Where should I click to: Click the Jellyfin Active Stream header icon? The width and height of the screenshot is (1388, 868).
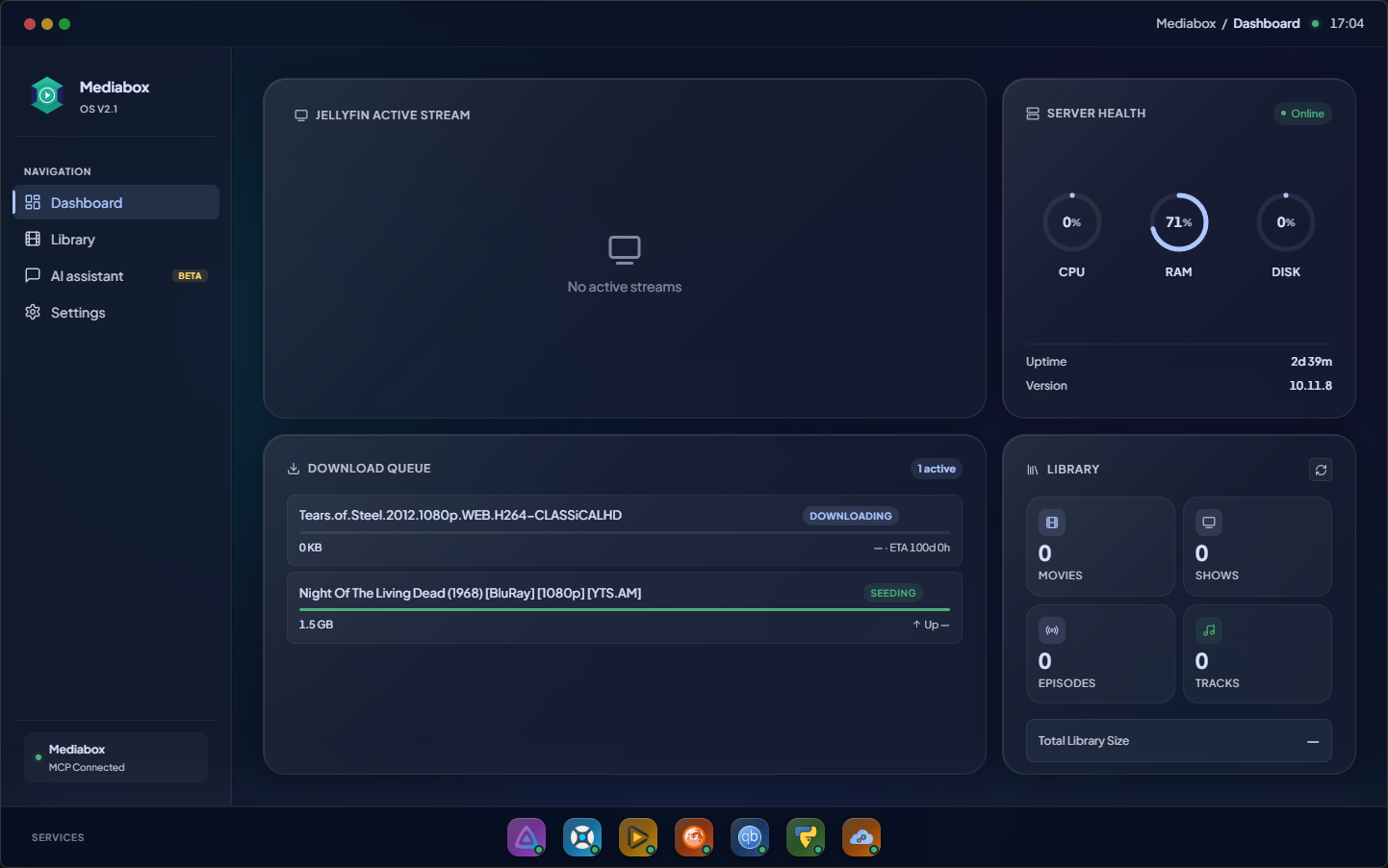(x=301, y=115)
